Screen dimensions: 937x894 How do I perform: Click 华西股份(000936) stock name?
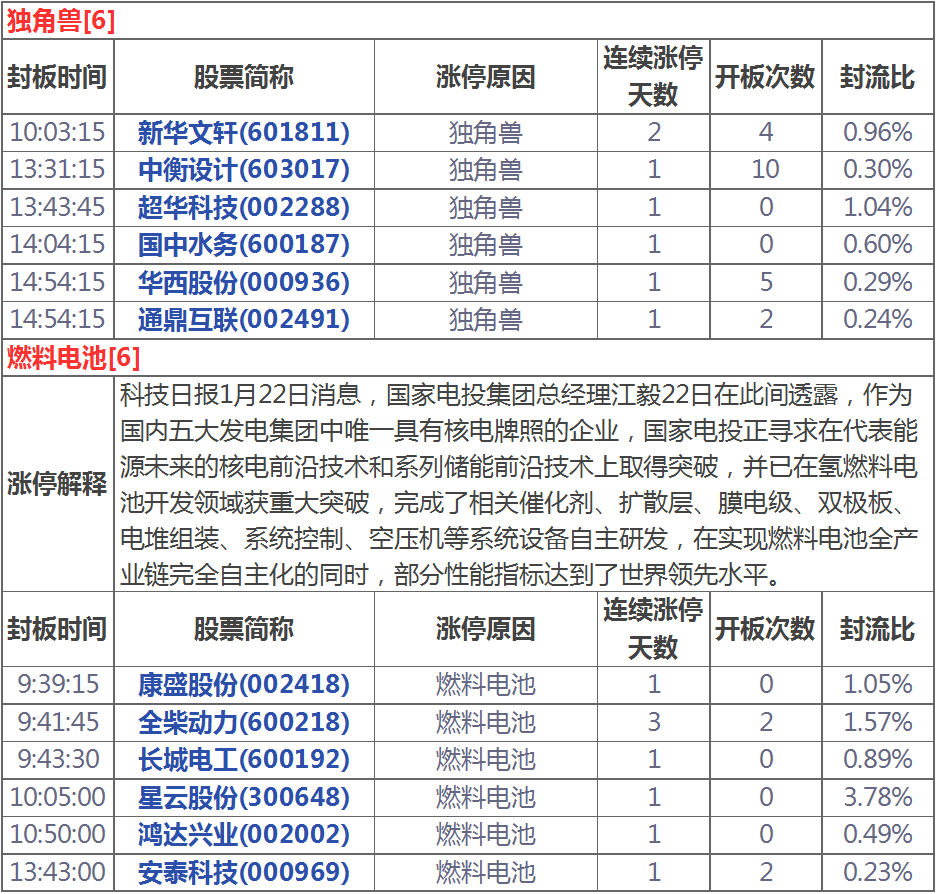244,283
